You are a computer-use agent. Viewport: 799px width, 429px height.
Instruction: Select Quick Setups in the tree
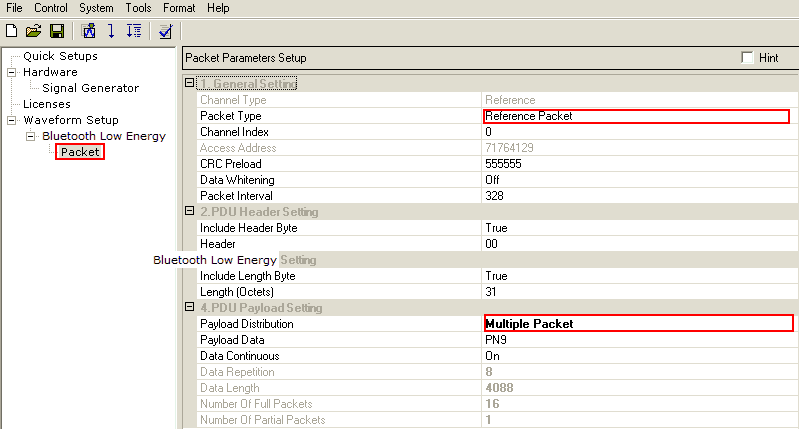pyautogui.click(x=60, y=56)
